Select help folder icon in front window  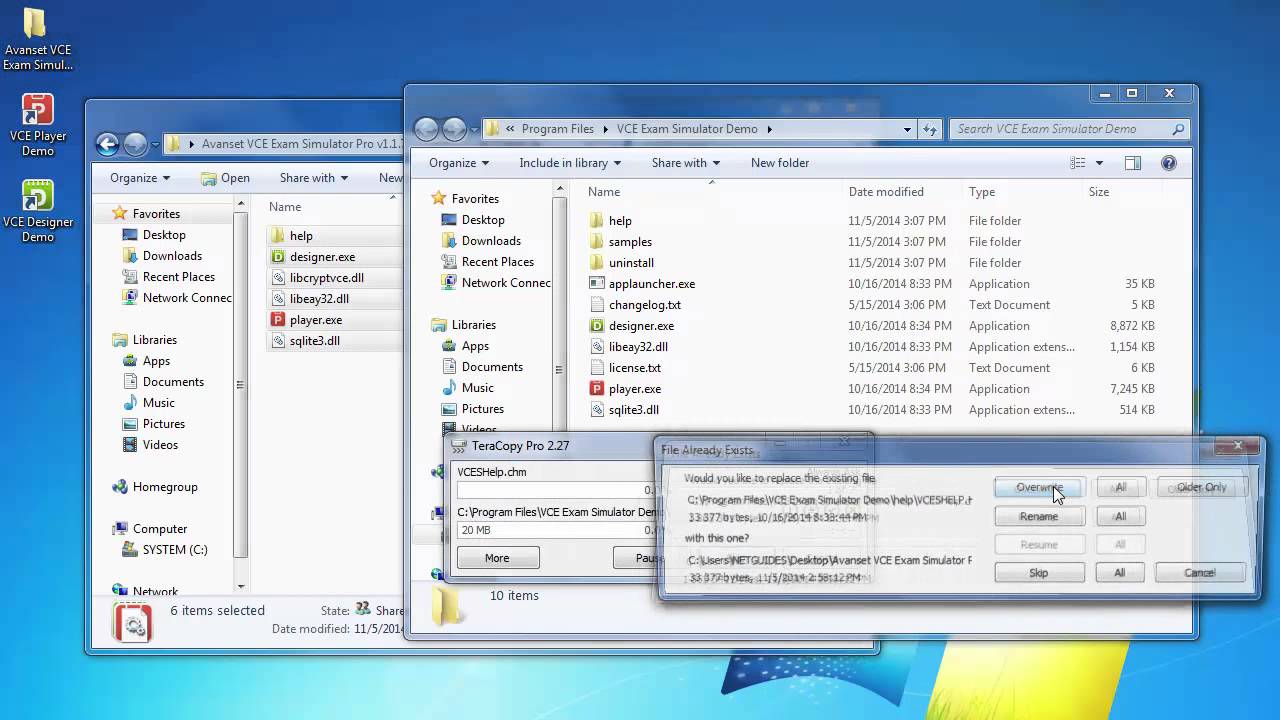(x=597, y=221)
